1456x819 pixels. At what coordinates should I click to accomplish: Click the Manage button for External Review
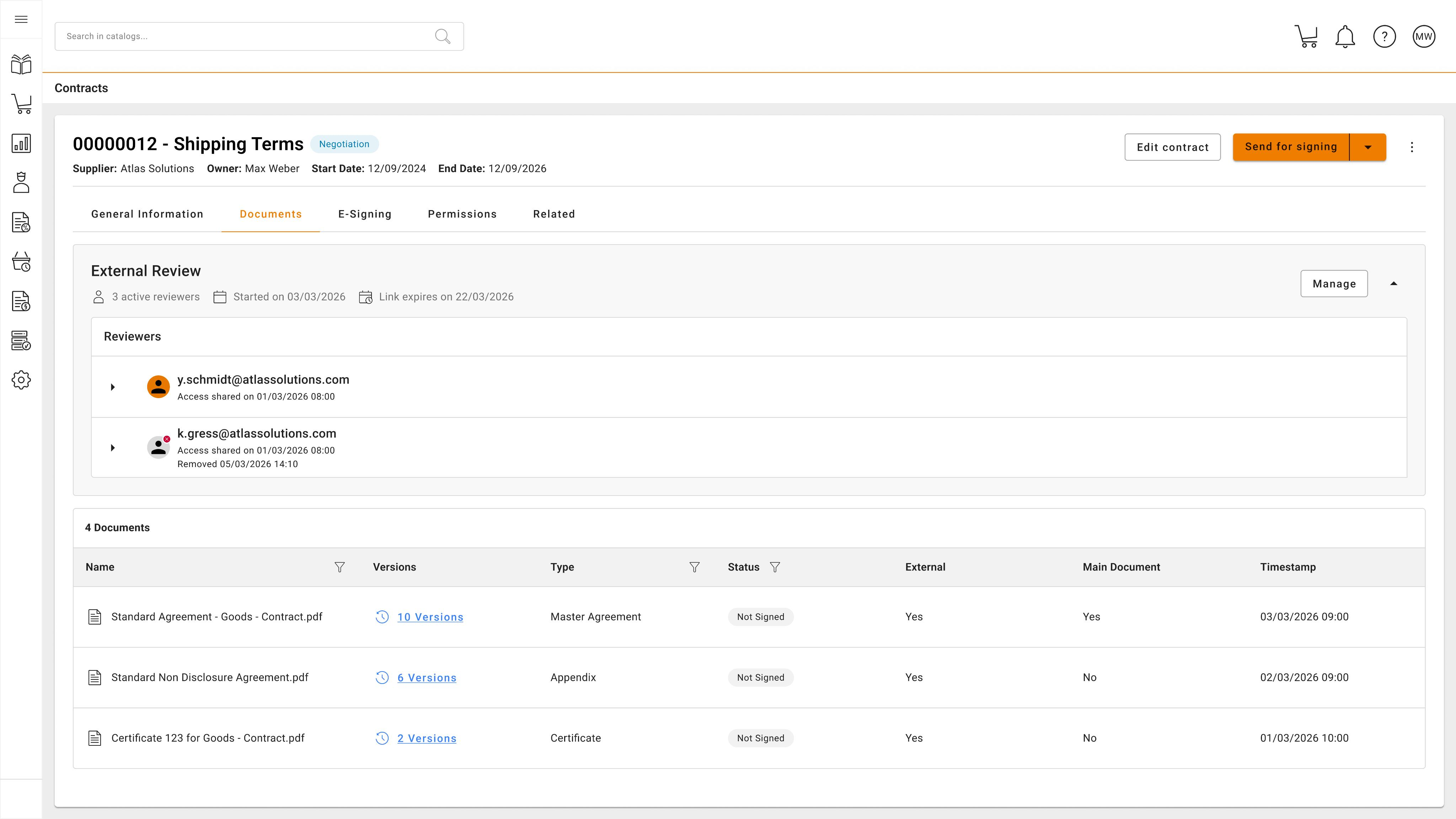[x=1334, y=284]
